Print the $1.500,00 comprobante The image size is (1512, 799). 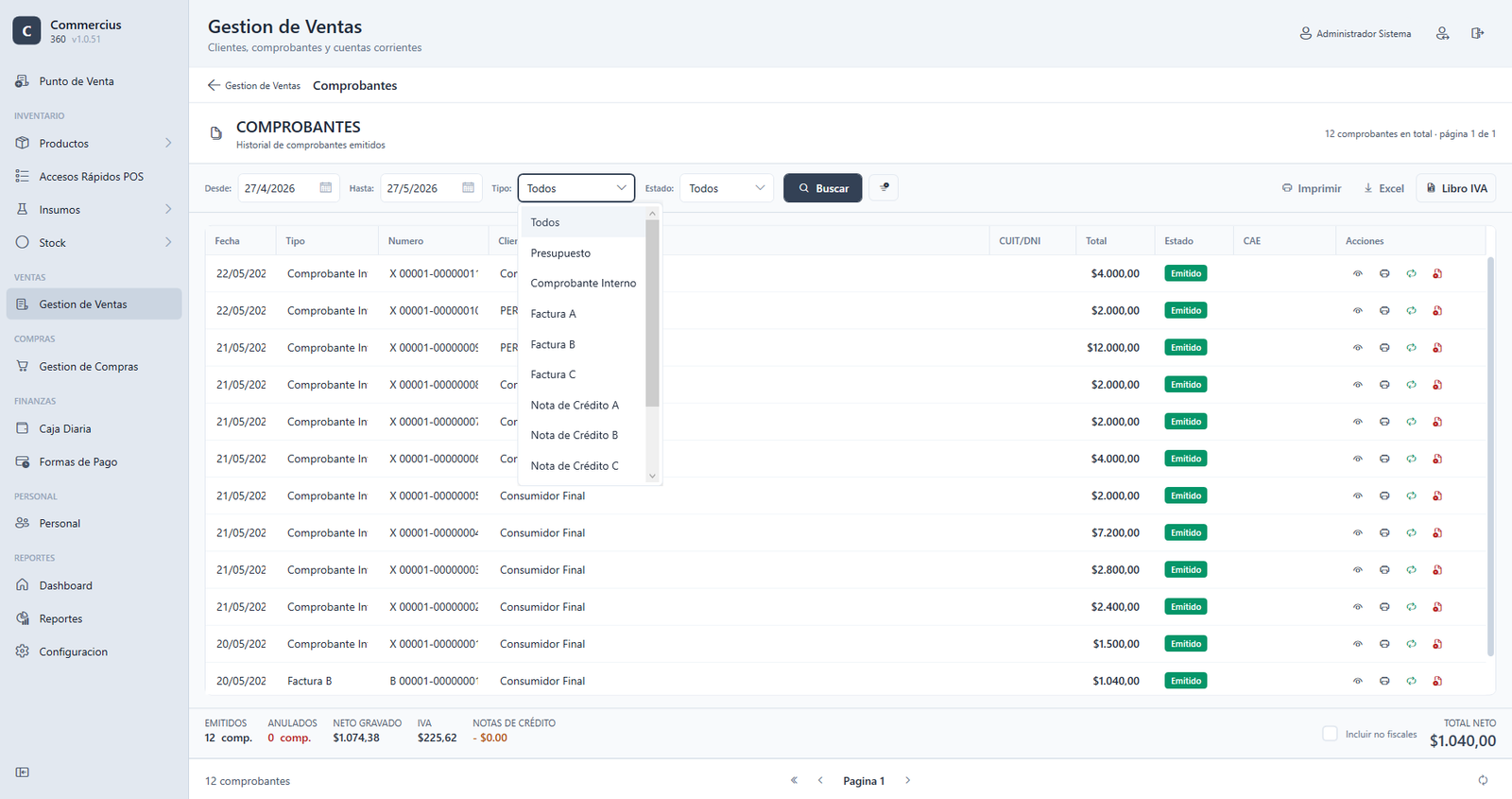point(1384,644)
